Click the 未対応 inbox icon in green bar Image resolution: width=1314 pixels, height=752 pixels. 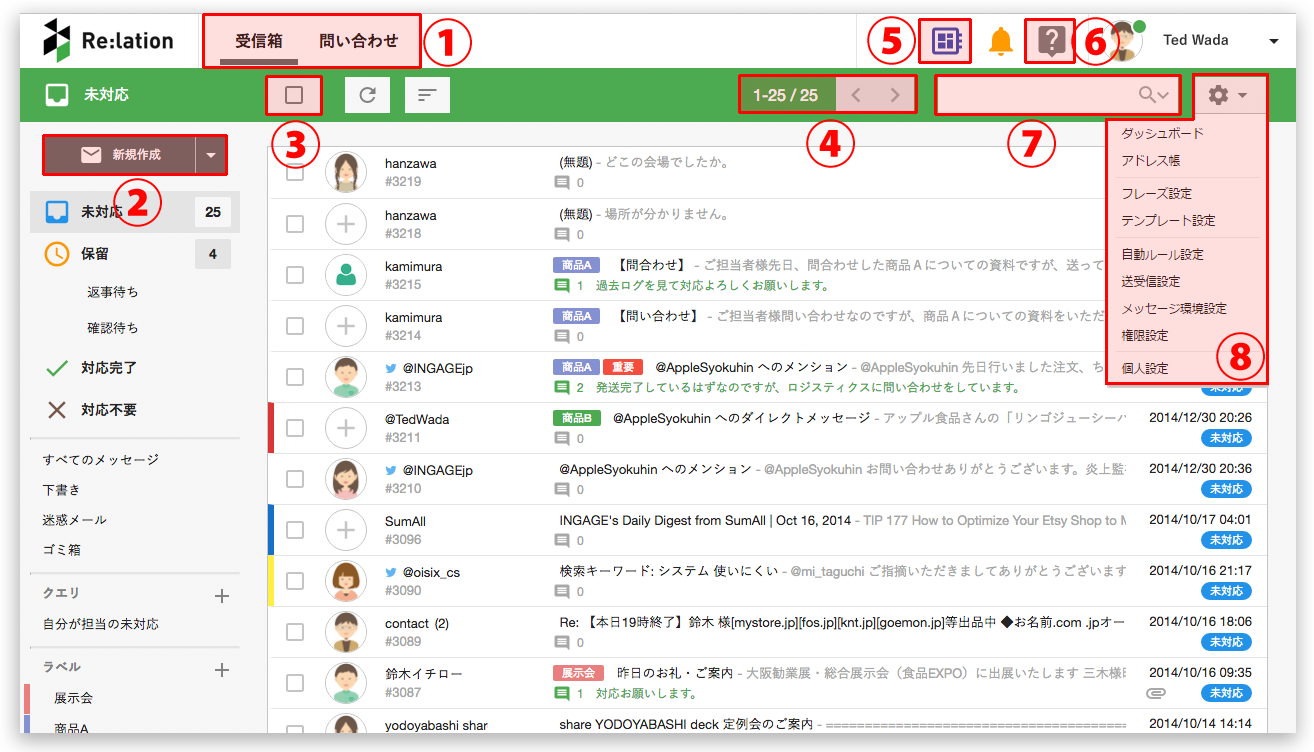pos(57,95)
